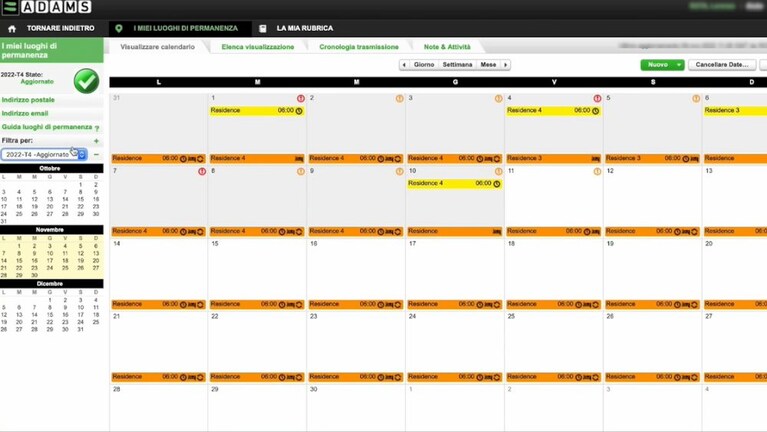Open orange Residence 3 bar on day 5
The height and width of the screenshot is (432, 767).
652,159
